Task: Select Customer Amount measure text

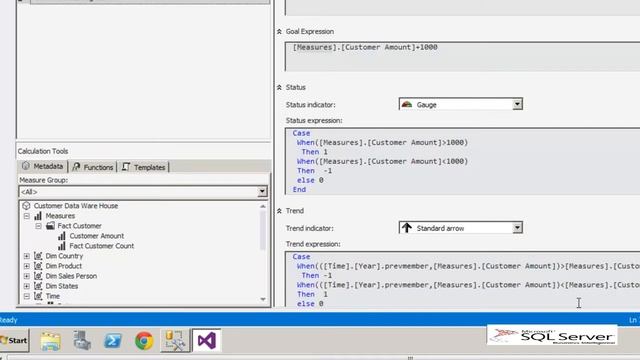Action: click(97, 236)
